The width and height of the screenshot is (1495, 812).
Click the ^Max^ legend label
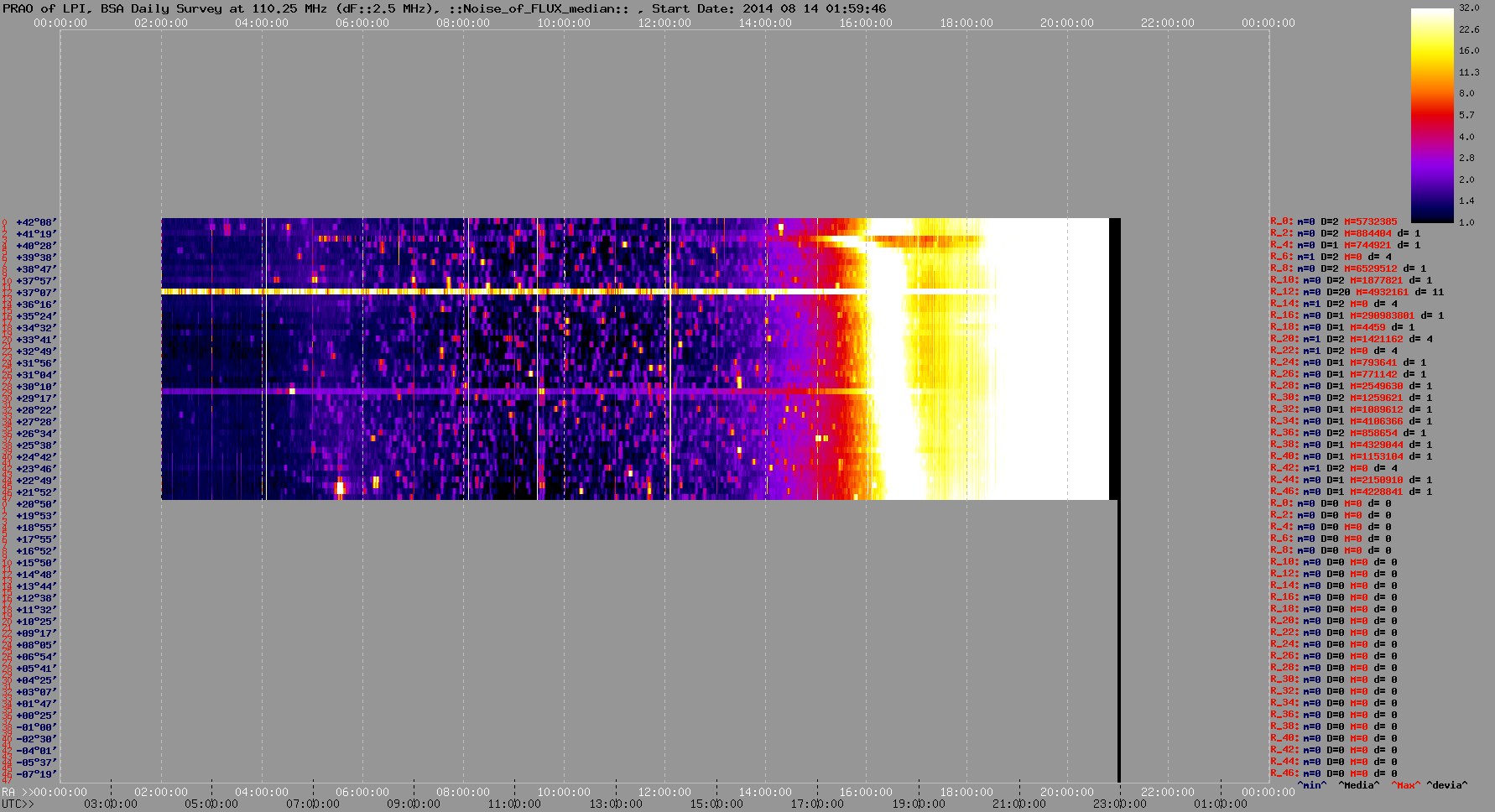point(1405,785)
